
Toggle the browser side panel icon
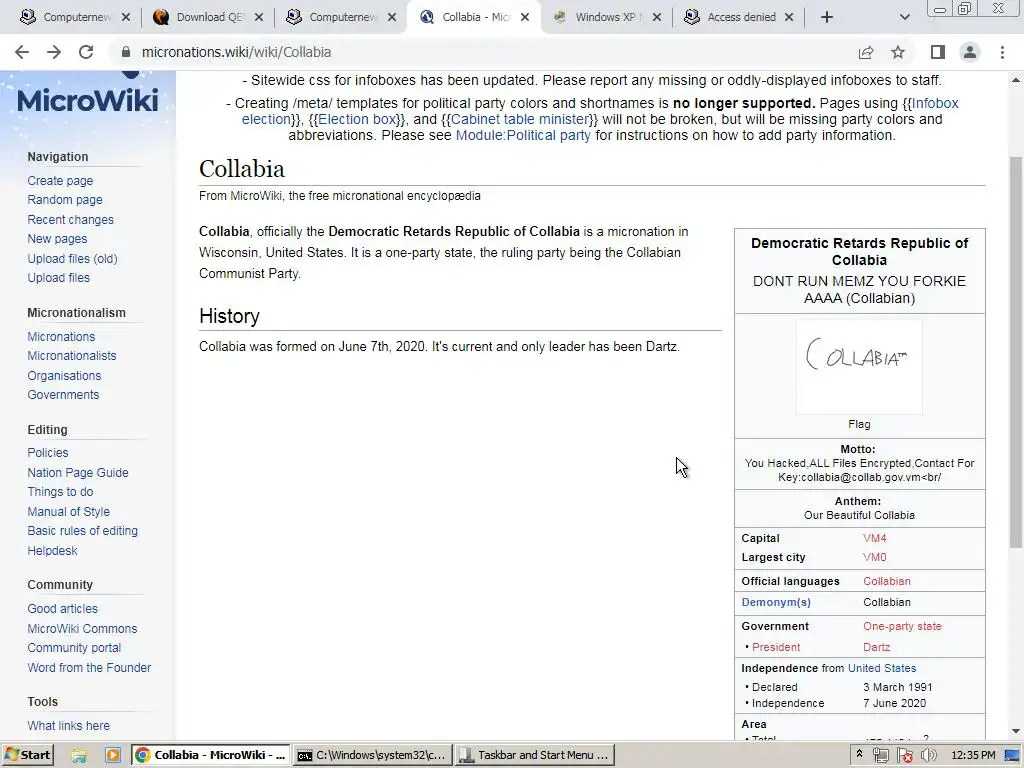pyautogui.click(x=938, y=52)
